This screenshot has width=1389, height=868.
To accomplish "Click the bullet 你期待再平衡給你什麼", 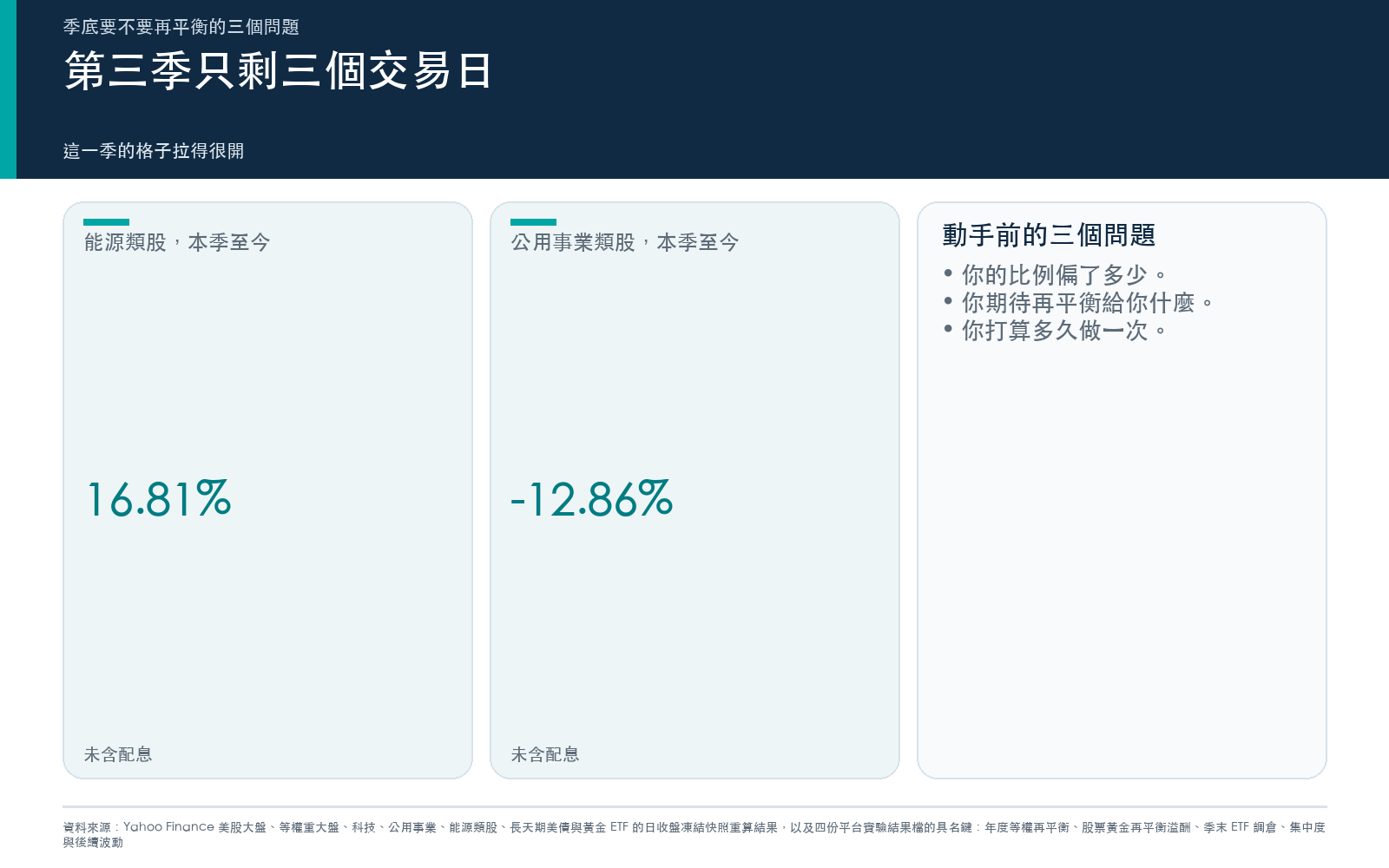I will click(1079, 303).
